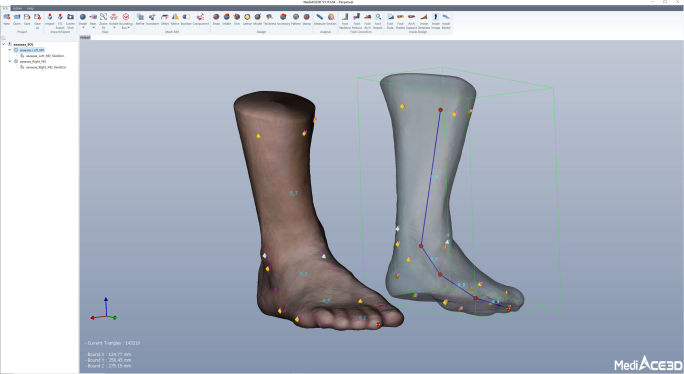
Task: Click the Save As icon
Action: tap(38, 21)
